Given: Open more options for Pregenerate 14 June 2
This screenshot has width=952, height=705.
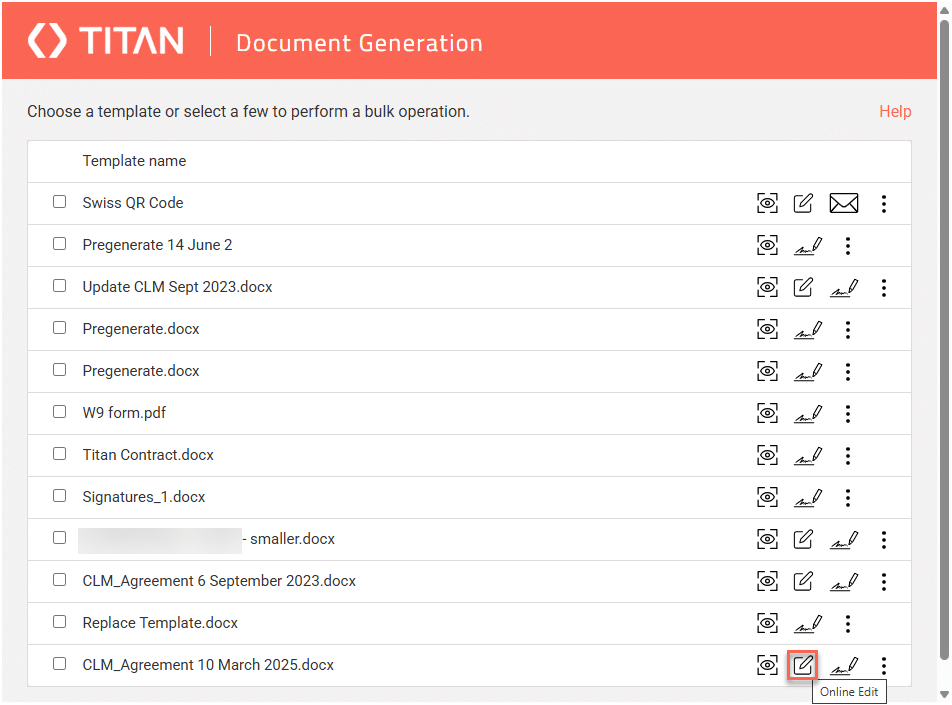Looking at the screenshot, I should (x=848, y=246).
